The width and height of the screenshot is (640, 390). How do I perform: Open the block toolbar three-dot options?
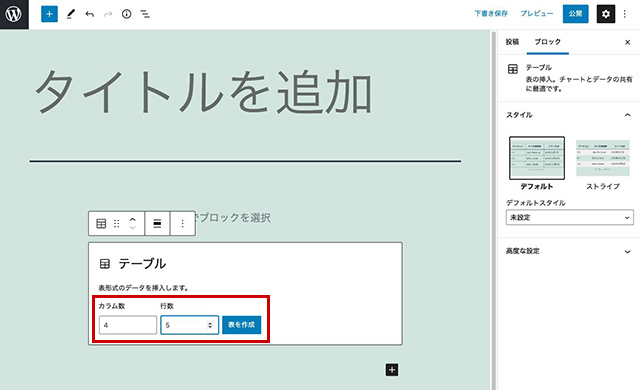[x=182, y=224]
